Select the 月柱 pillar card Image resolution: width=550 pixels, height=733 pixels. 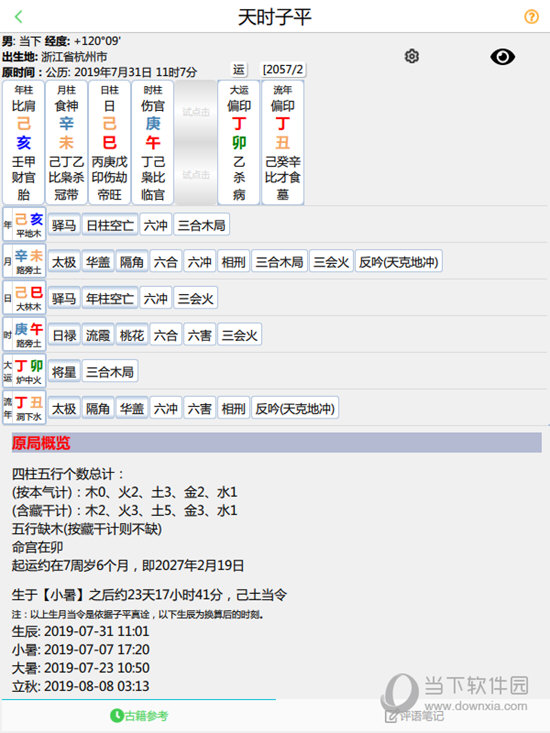tap(66, 143)
